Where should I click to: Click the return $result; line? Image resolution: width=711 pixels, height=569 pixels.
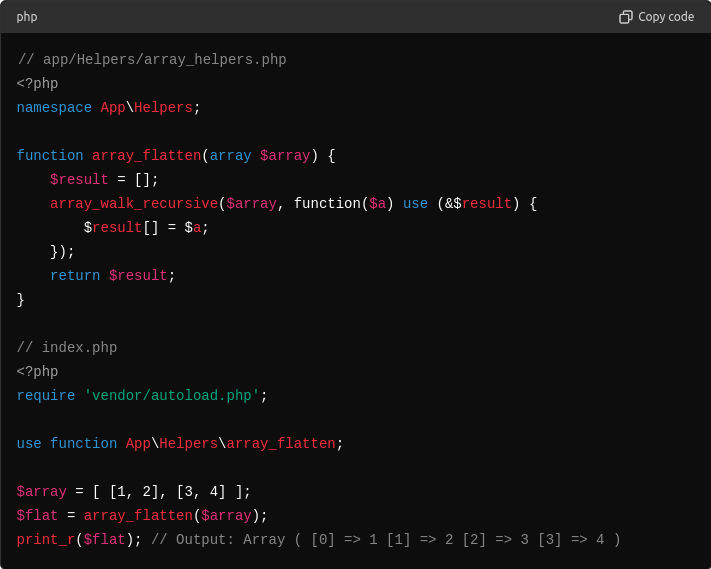112,276
